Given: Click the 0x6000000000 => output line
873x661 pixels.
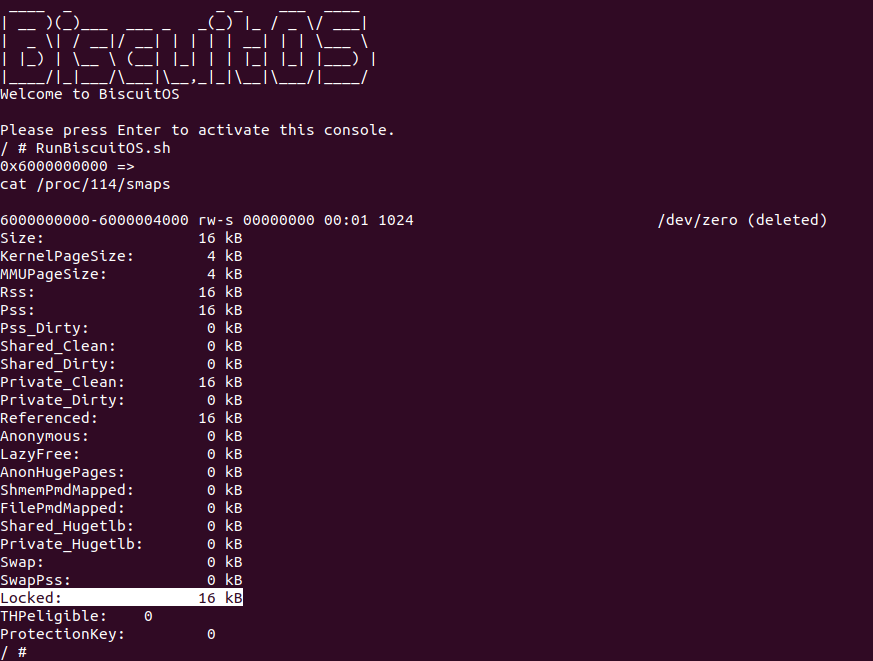Looking at the screenshot, I should (x=67, y=166).
